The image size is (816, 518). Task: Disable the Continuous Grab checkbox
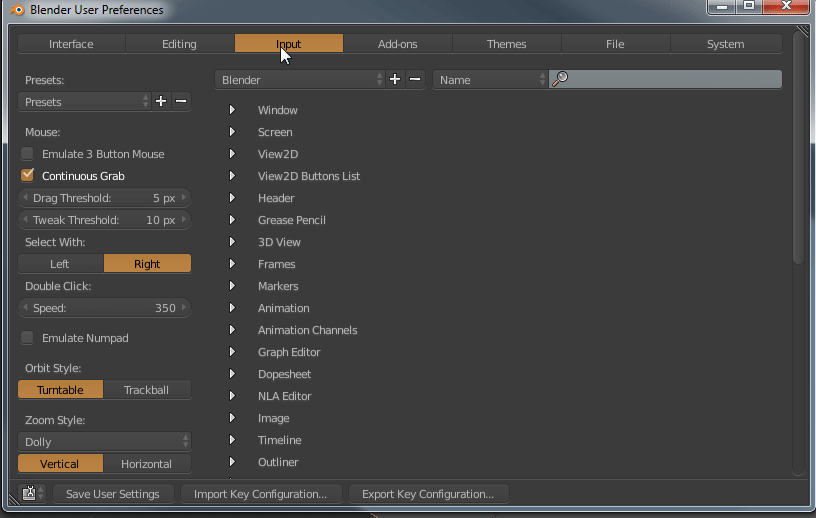[28, 176]
